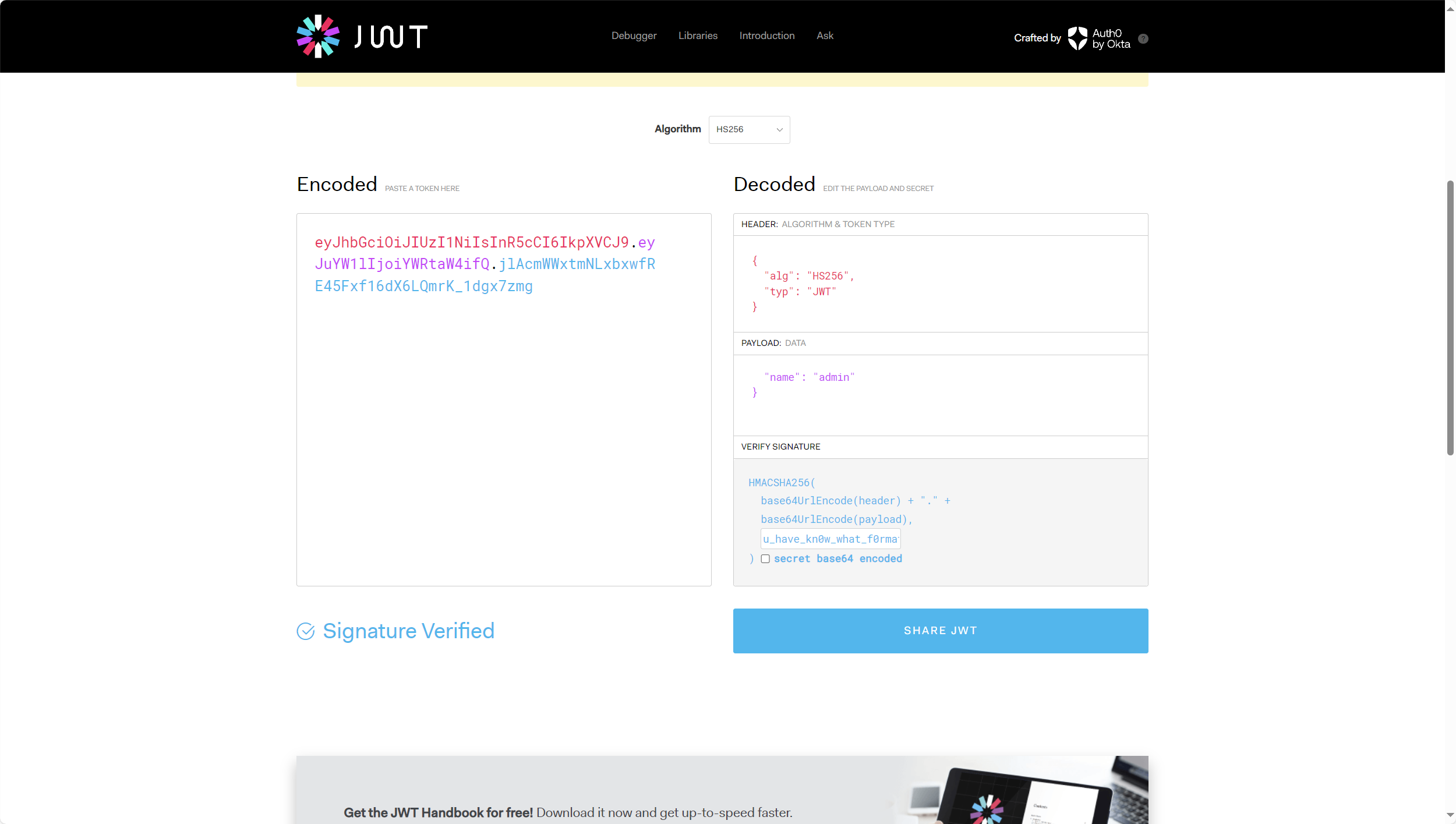1456x824 pixels.
Task: Click the JWT pinwheel logo icon
Action: tap(318, 36)
